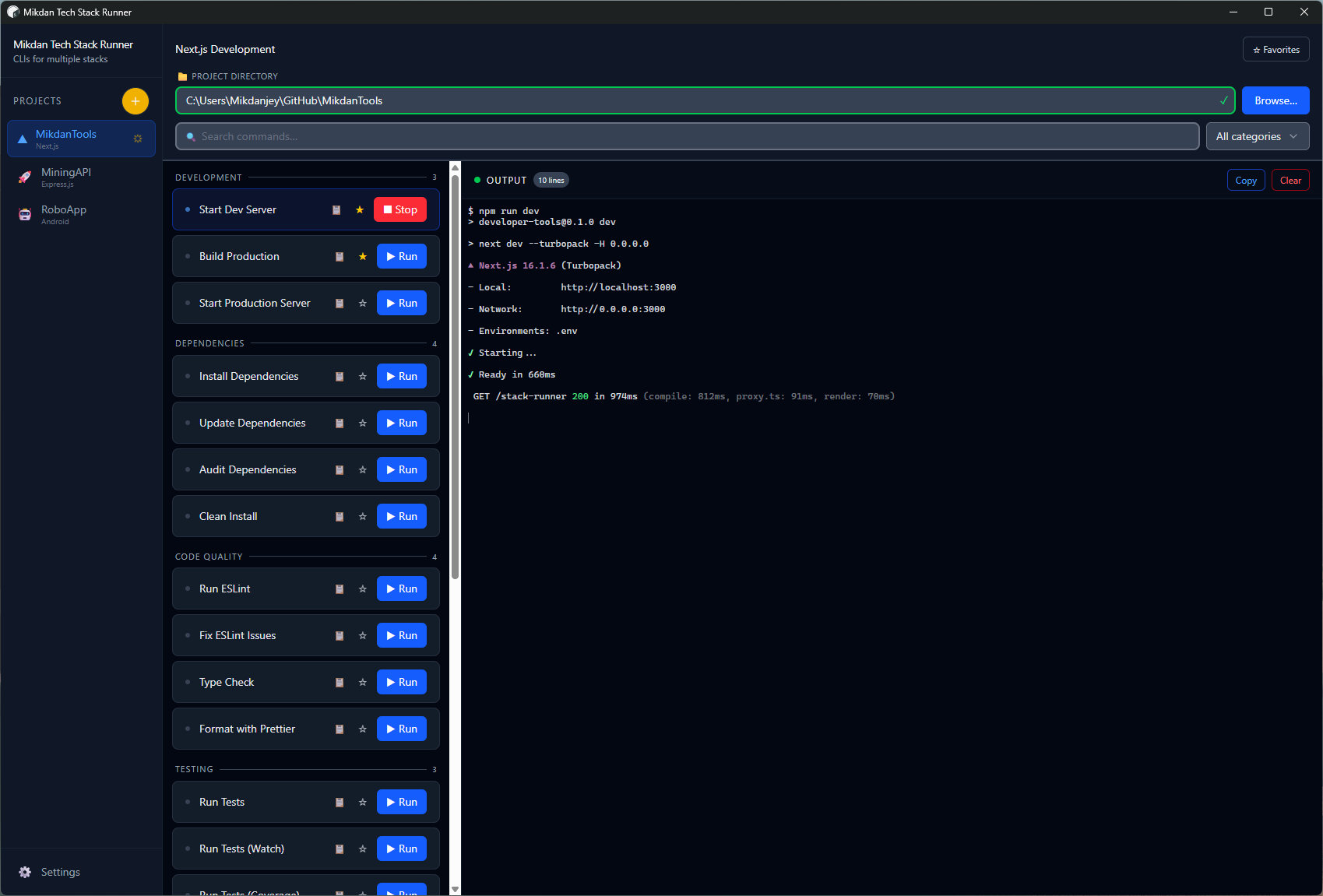The width and height of the screenshot is (1323, 896).
Task: Toggle favorite star on Build Production
Action: point(363,257)
